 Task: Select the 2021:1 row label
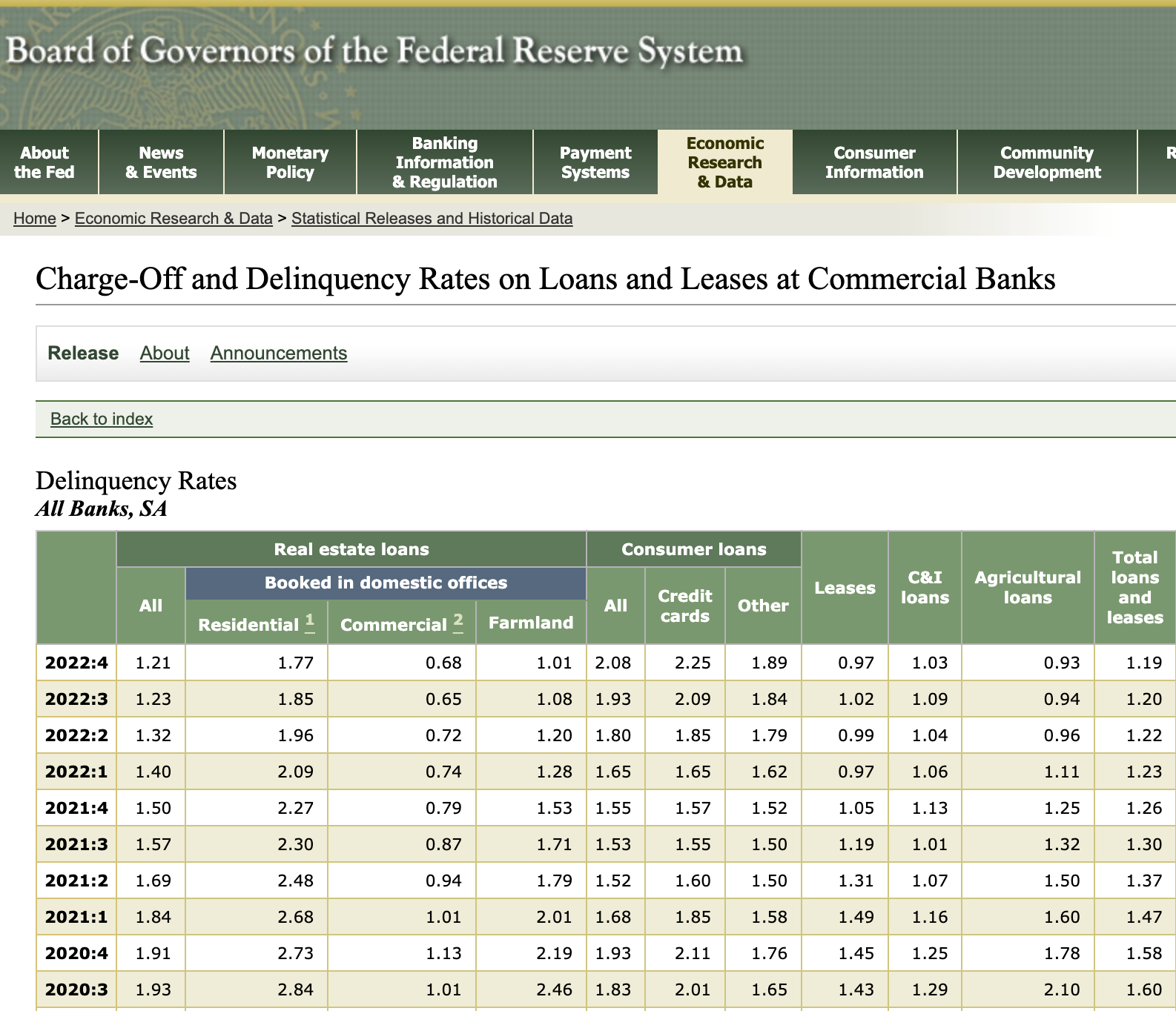tap(76, 917)
